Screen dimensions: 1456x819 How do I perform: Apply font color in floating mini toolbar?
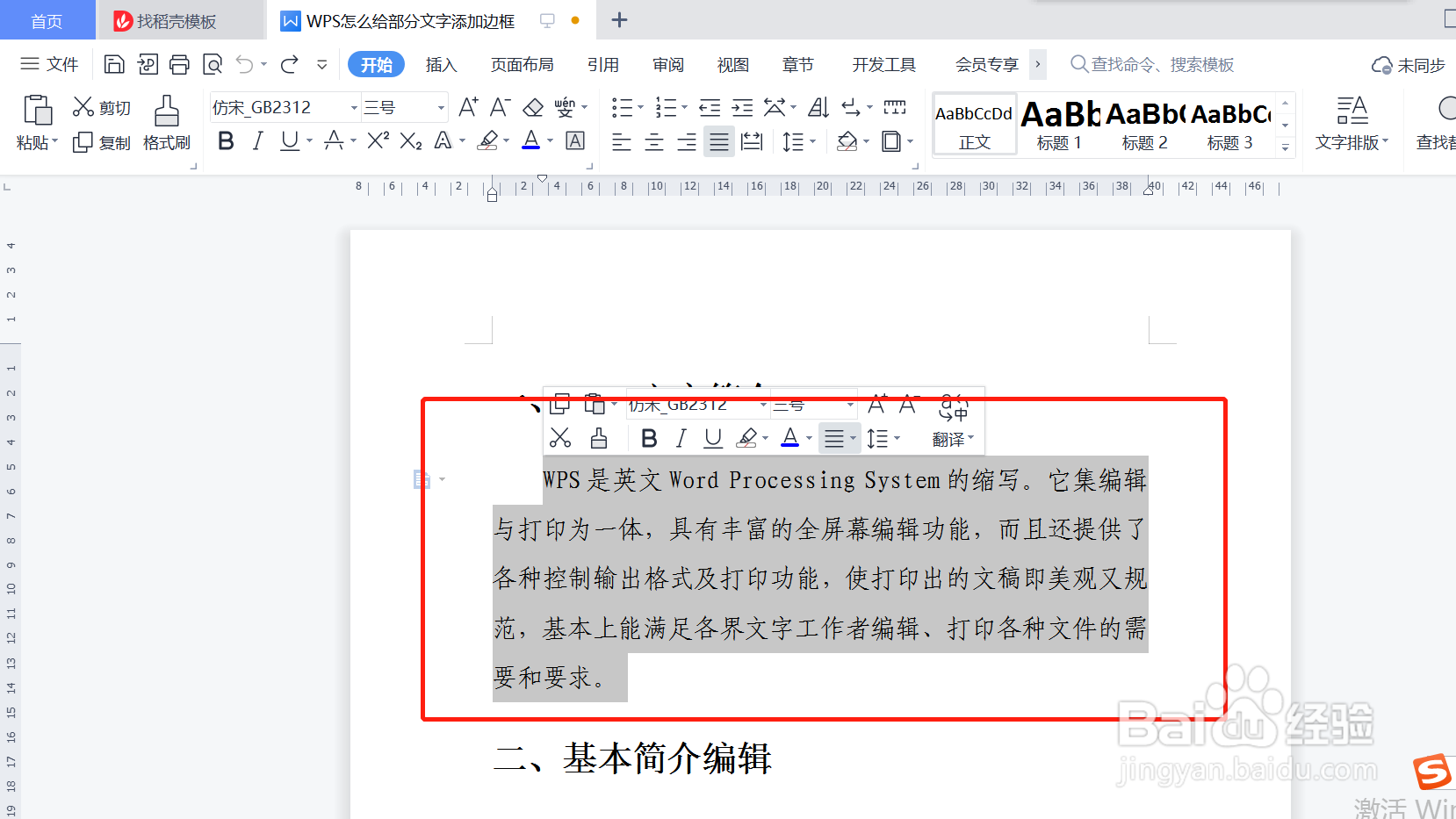[x=790, y=438]
